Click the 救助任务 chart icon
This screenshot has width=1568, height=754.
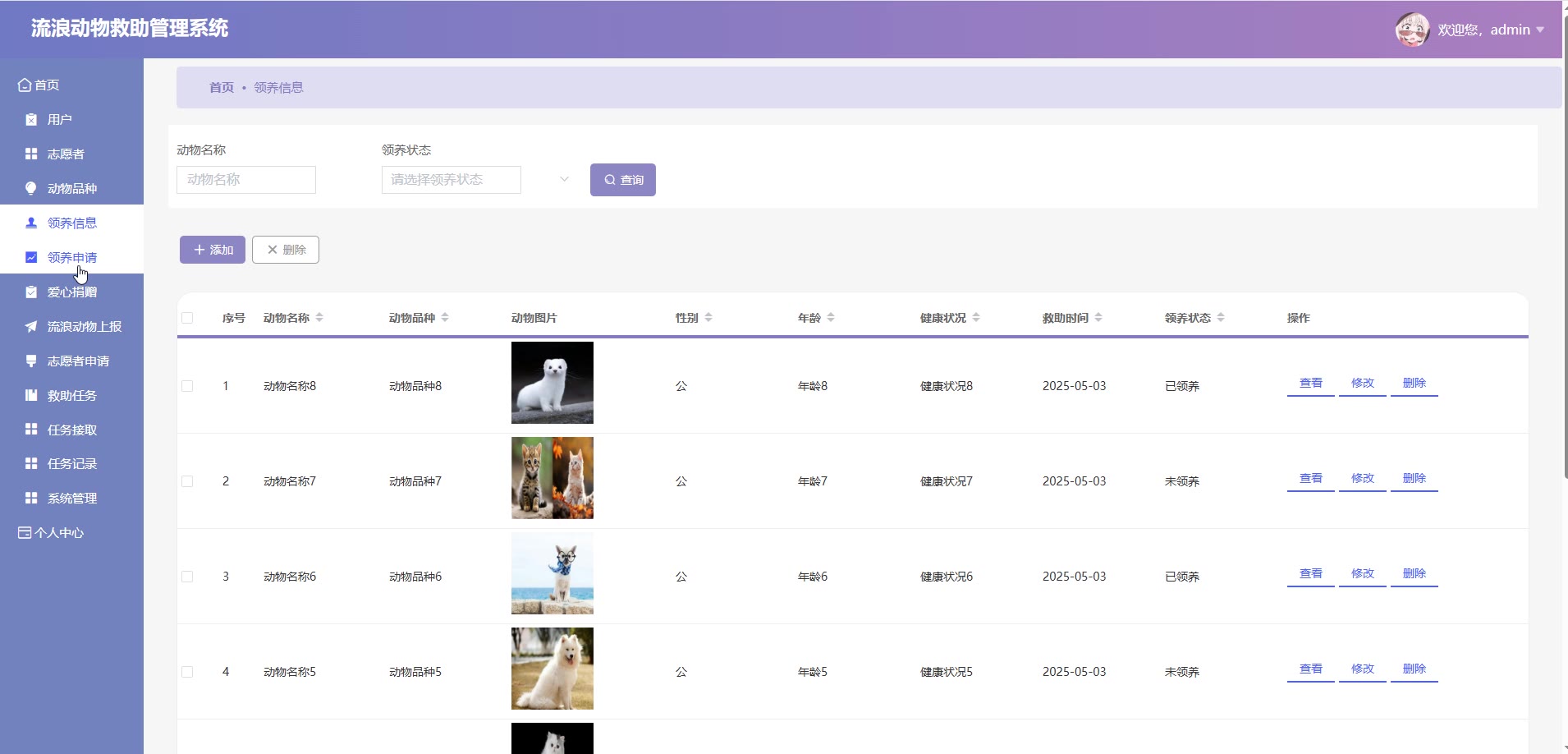pyautogui.click(x=31, y=396)
